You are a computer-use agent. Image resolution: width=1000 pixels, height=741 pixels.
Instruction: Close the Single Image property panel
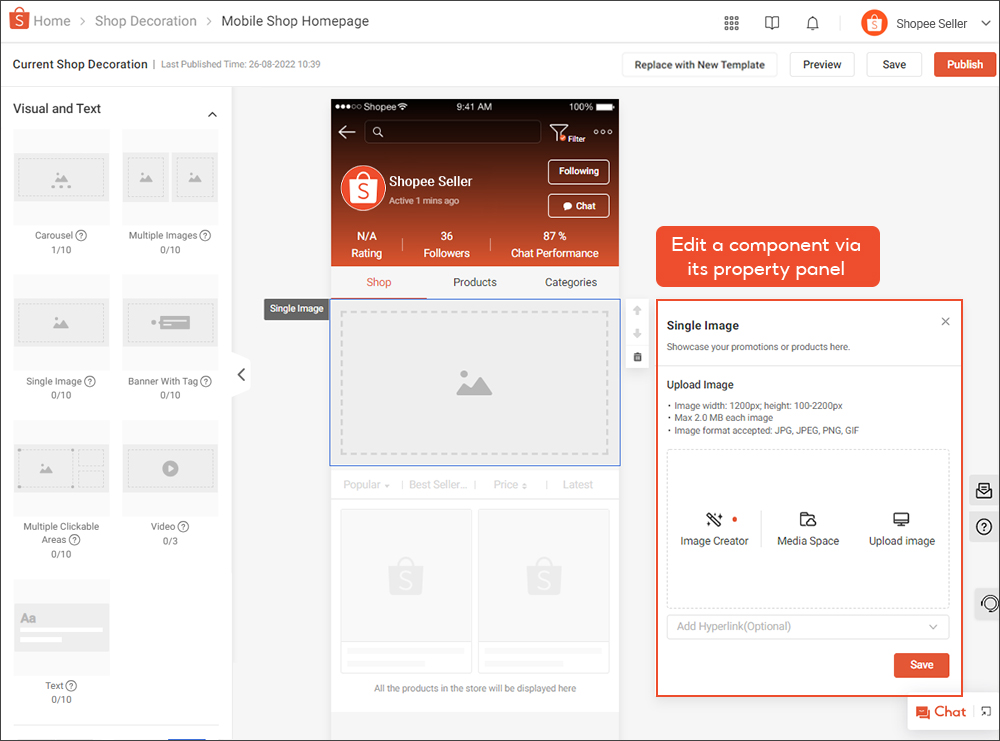coord(945,322)
